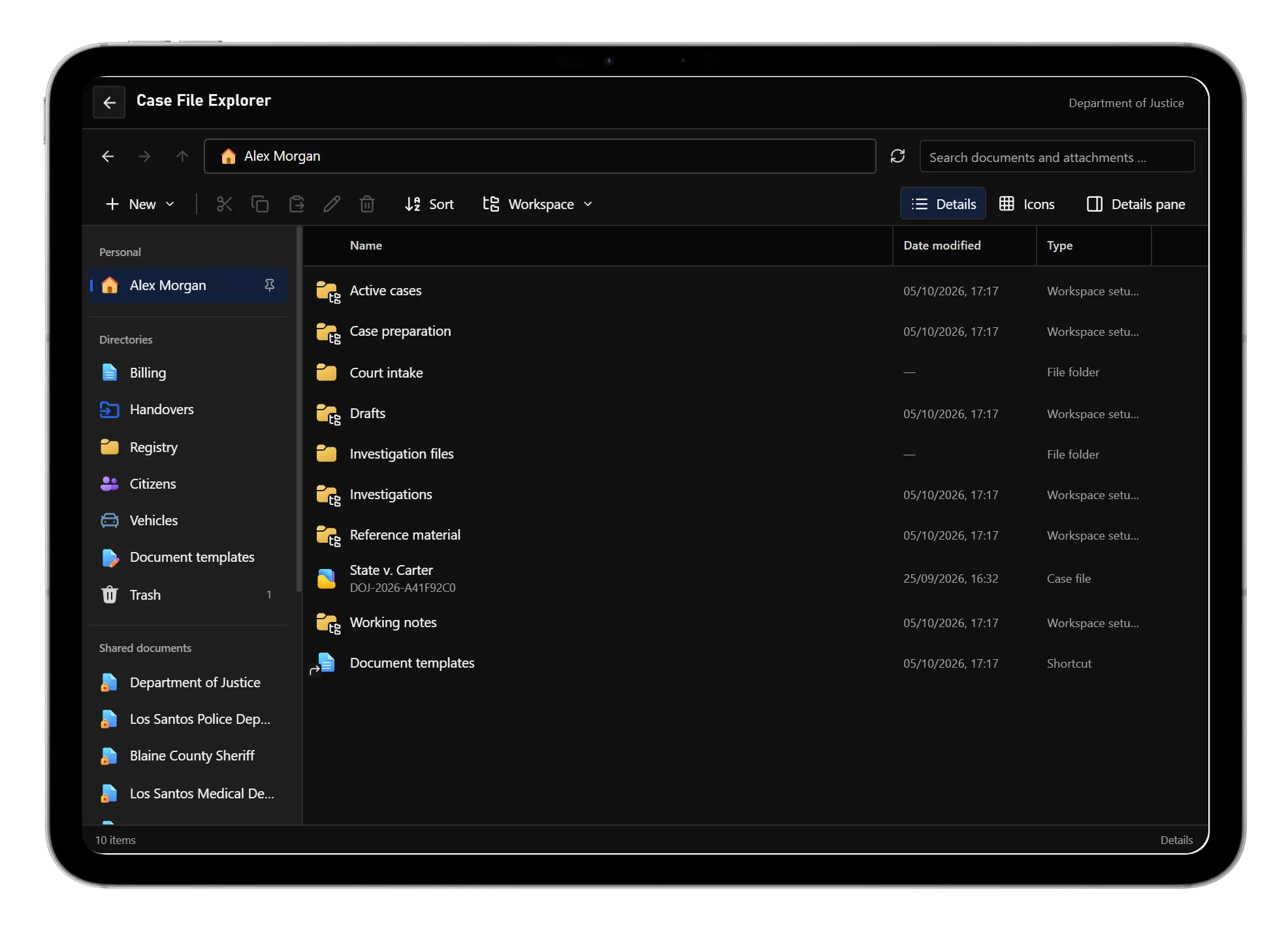Click the Court intake folder icon
This screenshot has height=929, width=1288.
click(x=326, y=372)
